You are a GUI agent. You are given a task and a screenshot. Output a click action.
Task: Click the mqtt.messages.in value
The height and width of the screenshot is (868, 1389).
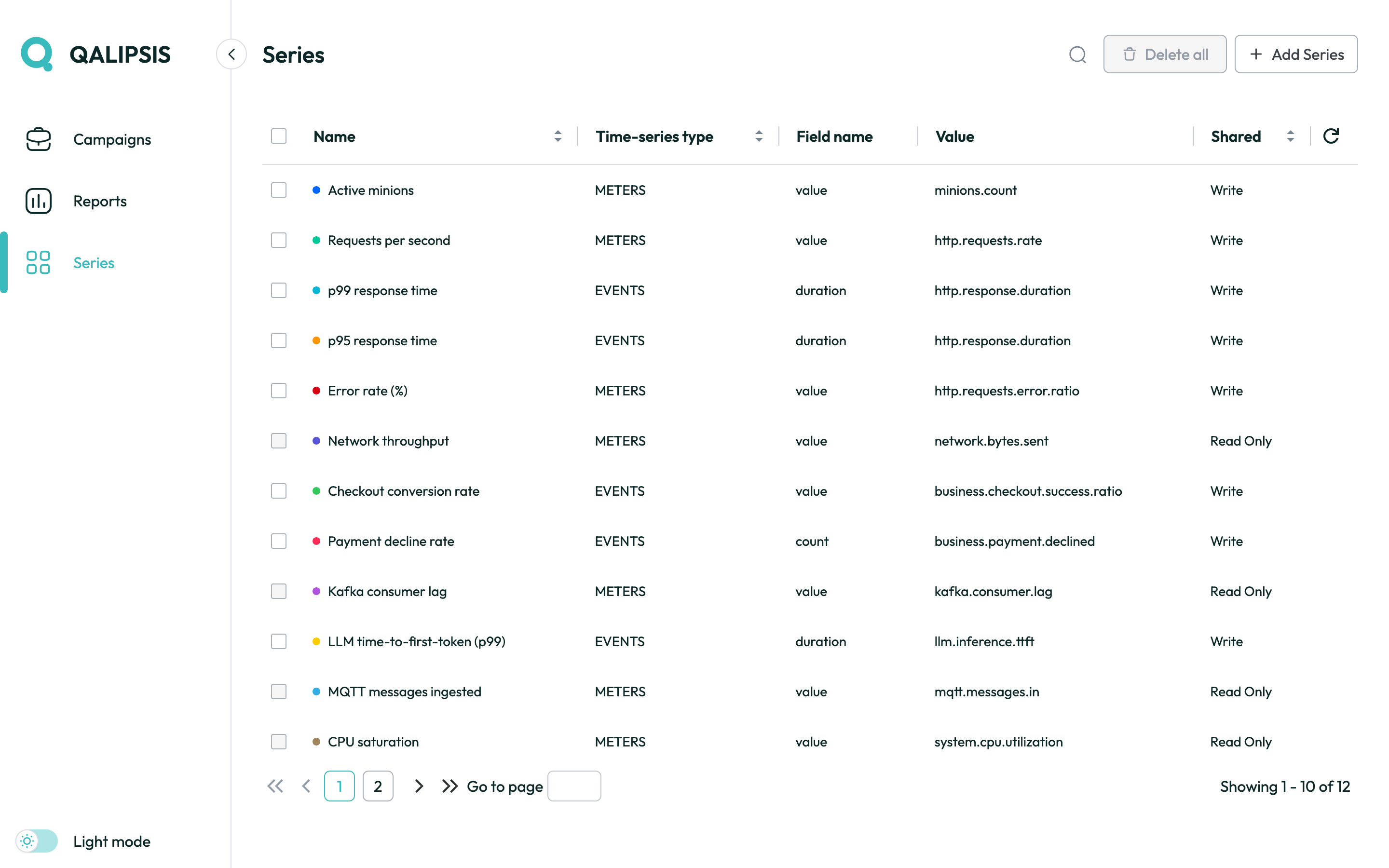[987, 692]
